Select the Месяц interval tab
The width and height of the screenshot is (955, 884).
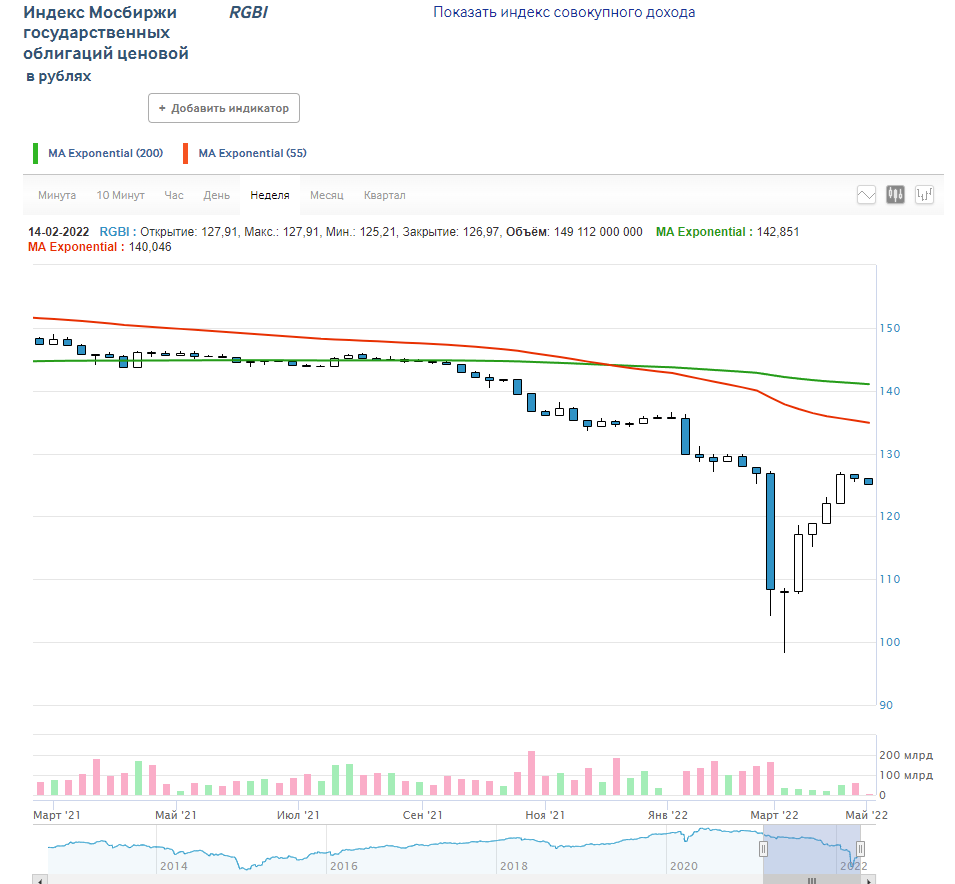pyautogui.click(x=326, y=195)
